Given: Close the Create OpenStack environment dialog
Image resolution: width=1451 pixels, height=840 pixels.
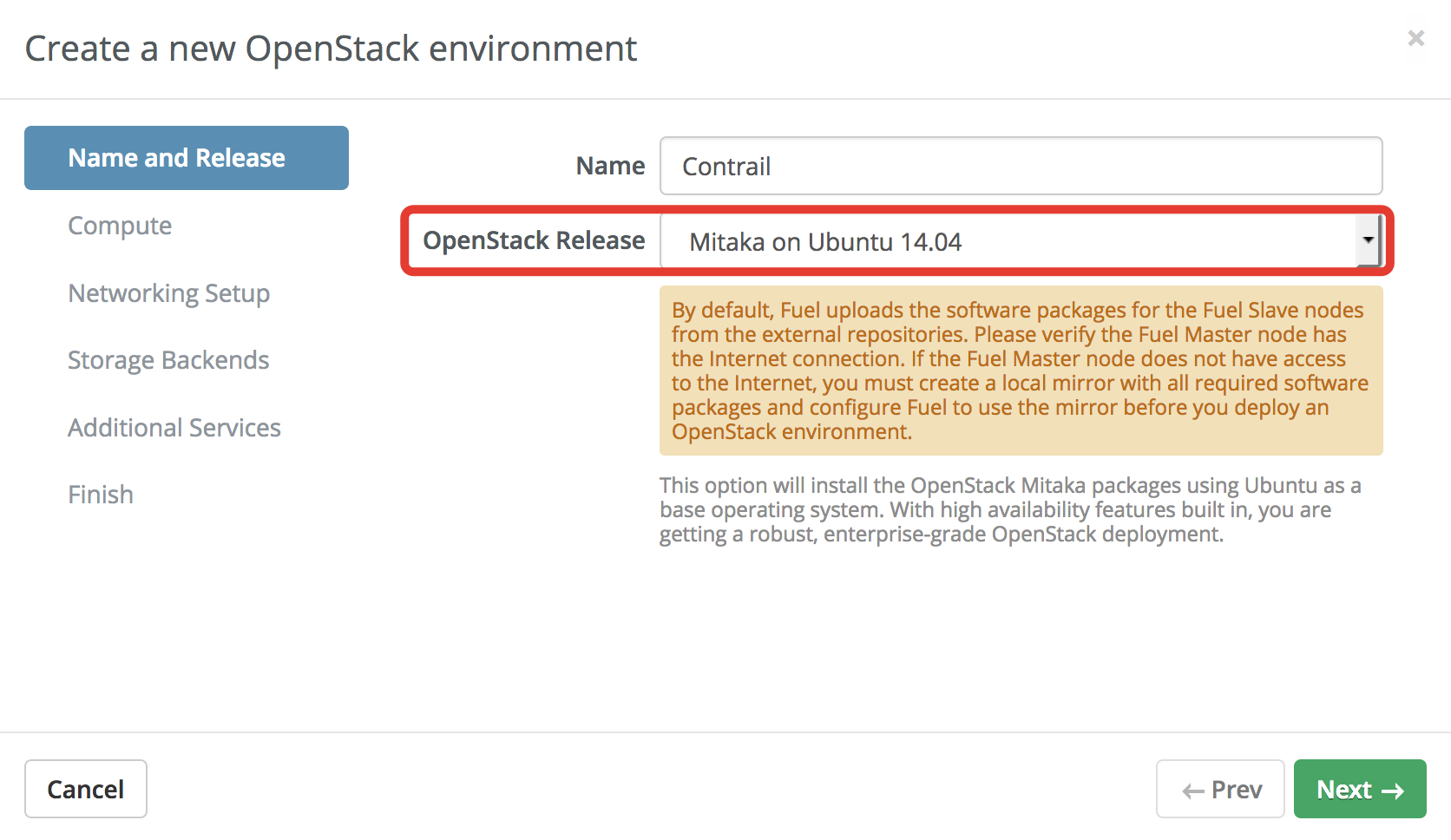Looking at the screenshot, I should [1415, 38].
